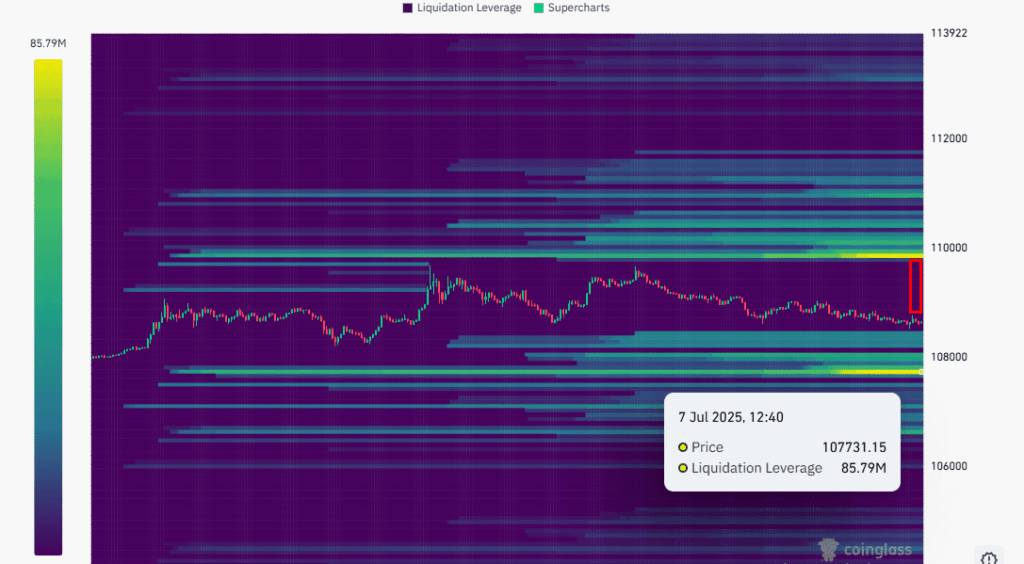Click the yellow dot beside Price in tooltip
This screenshot has height=564, width=1024.
683,448
